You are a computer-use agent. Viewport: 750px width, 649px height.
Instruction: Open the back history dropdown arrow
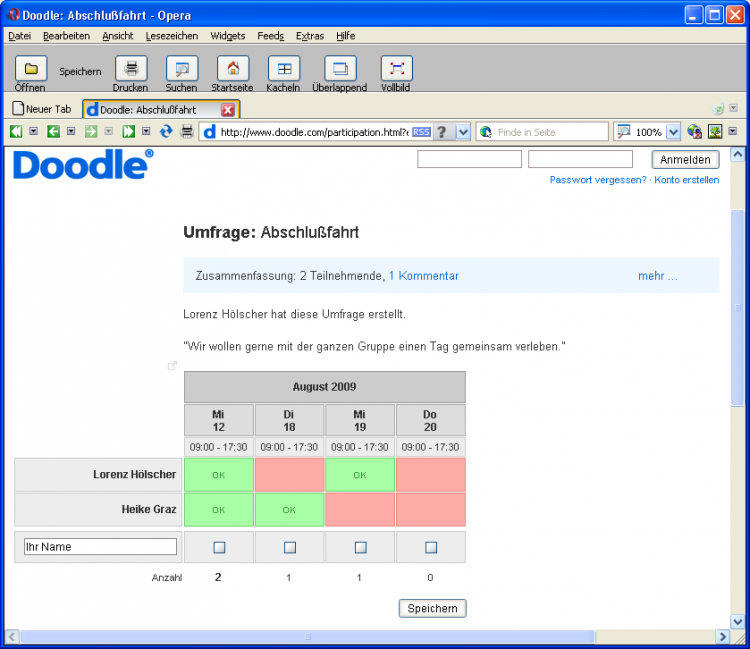71,131
